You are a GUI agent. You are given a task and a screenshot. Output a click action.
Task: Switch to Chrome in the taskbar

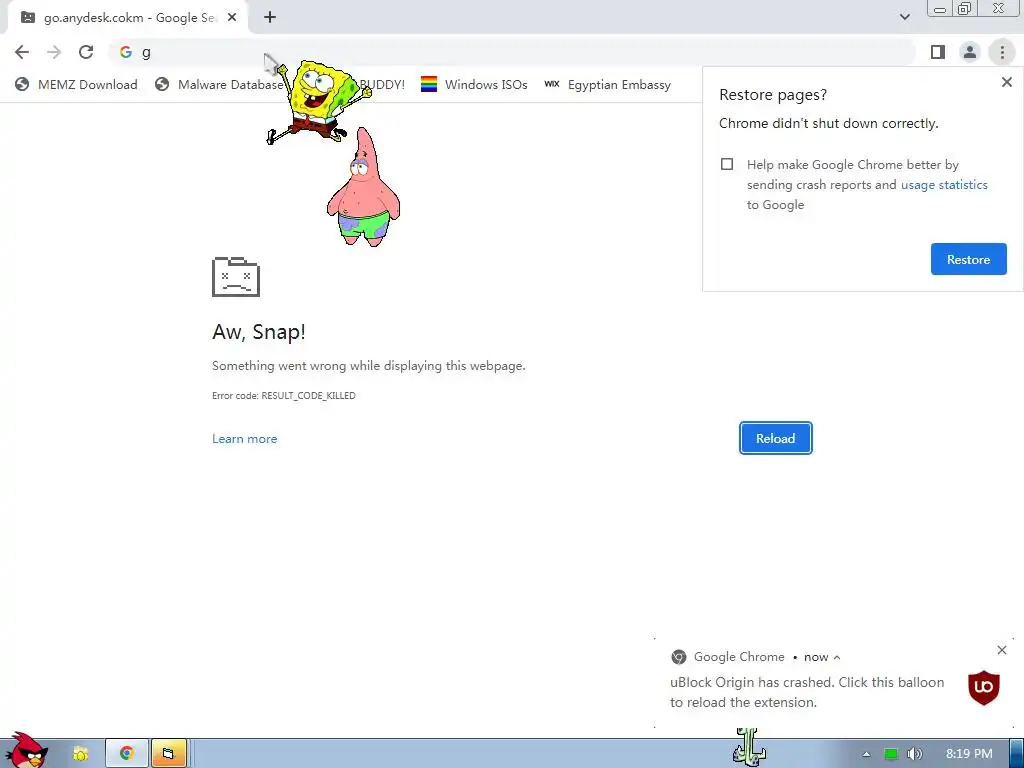tap(127, 754)
